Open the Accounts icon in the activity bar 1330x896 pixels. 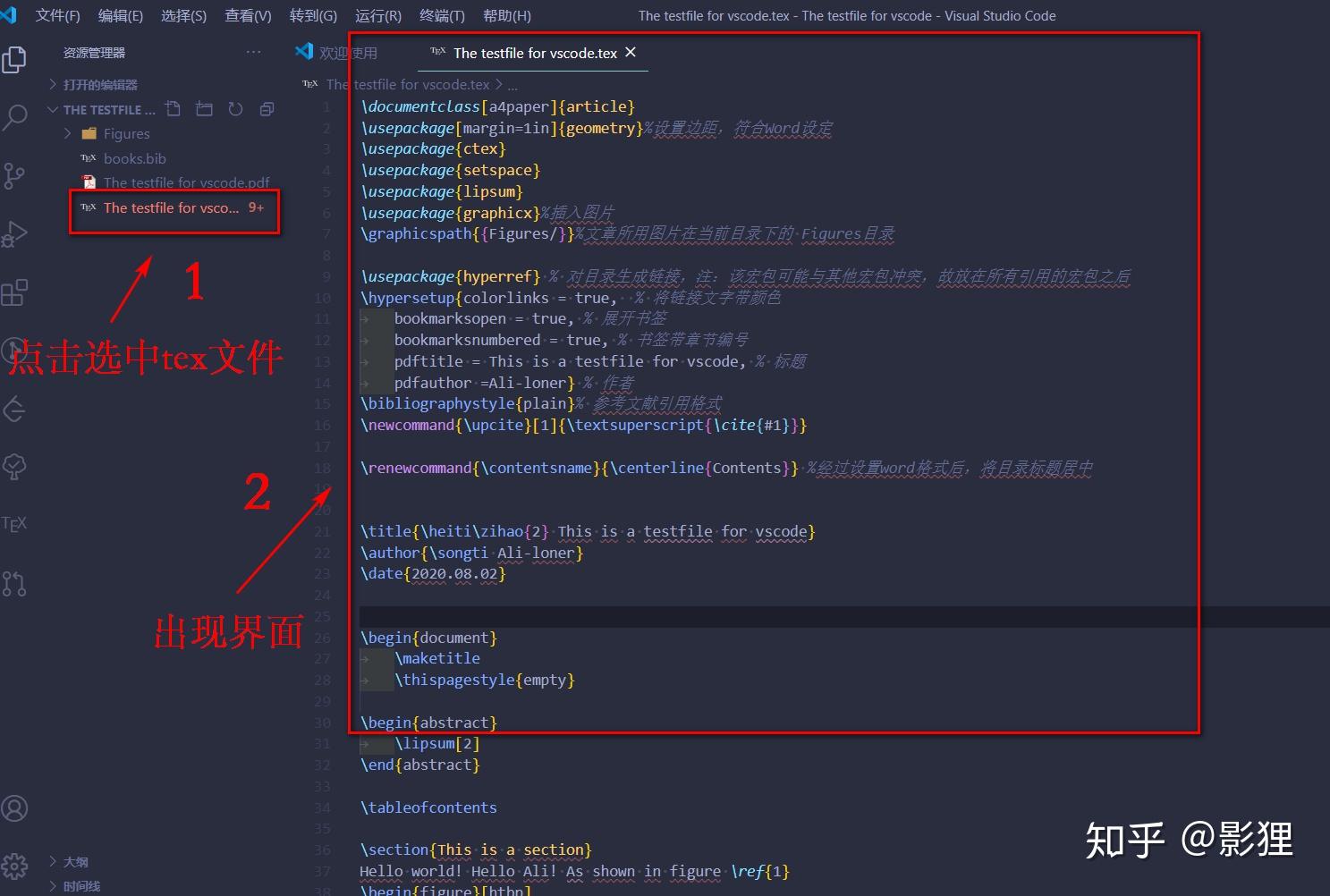[15, 807]
